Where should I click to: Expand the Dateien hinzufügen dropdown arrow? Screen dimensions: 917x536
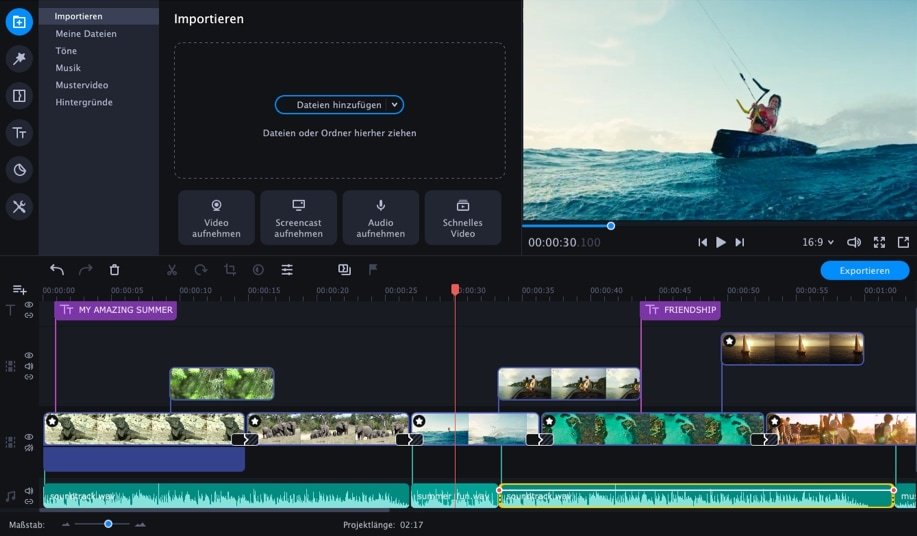click(x=395, y=105)
